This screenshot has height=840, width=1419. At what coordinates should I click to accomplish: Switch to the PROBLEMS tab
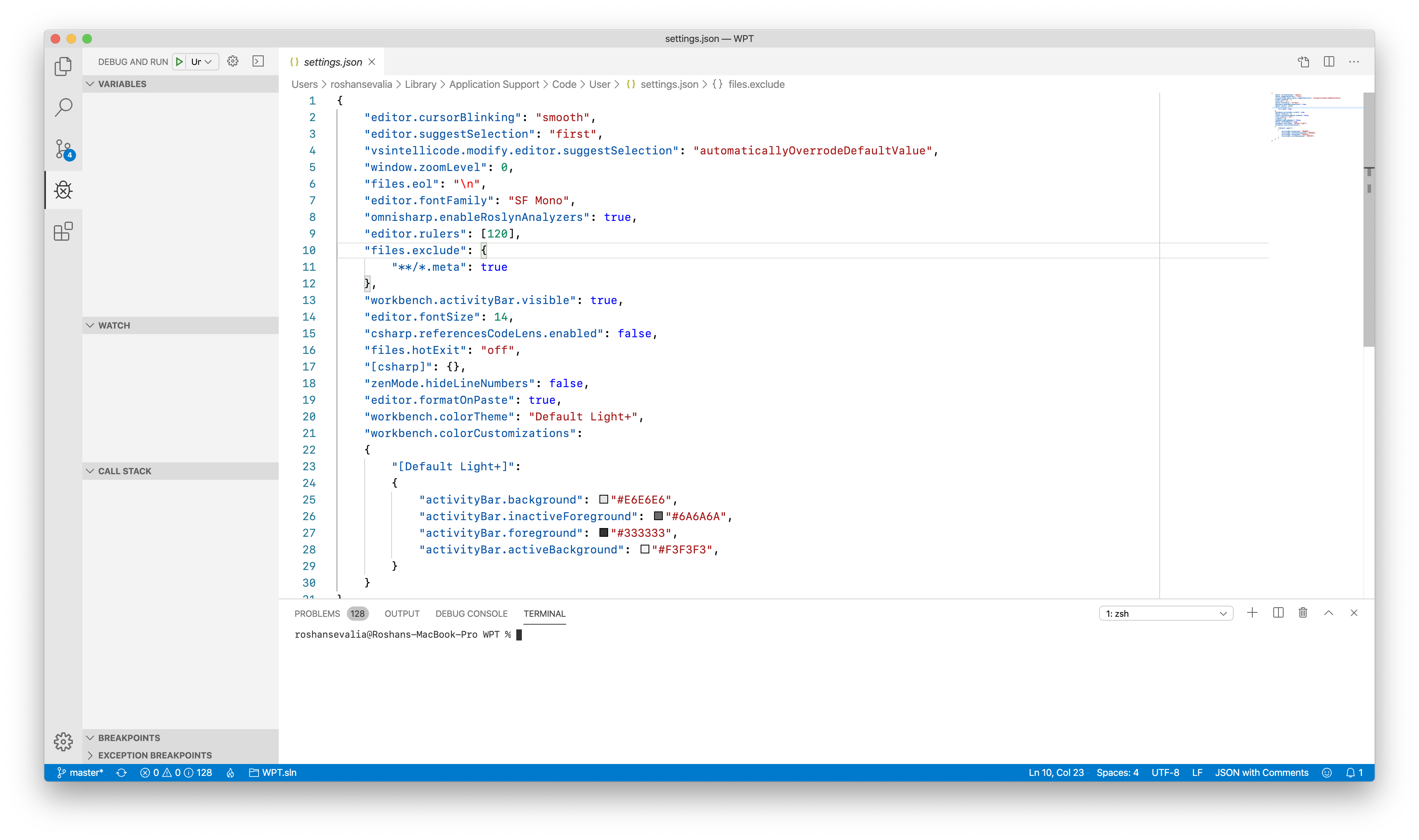pos(317,614)
